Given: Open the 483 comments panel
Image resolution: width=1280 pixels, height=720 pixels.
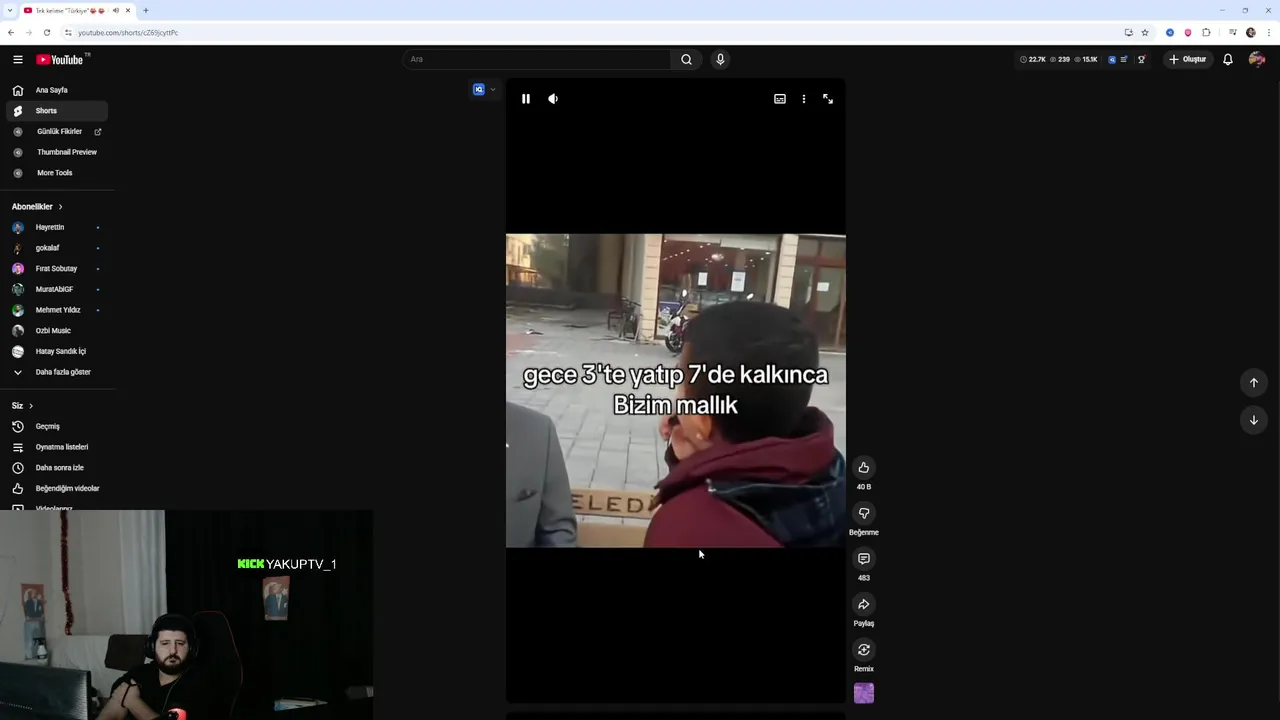Looking at the screenshot, I should [x=864, y=558].
